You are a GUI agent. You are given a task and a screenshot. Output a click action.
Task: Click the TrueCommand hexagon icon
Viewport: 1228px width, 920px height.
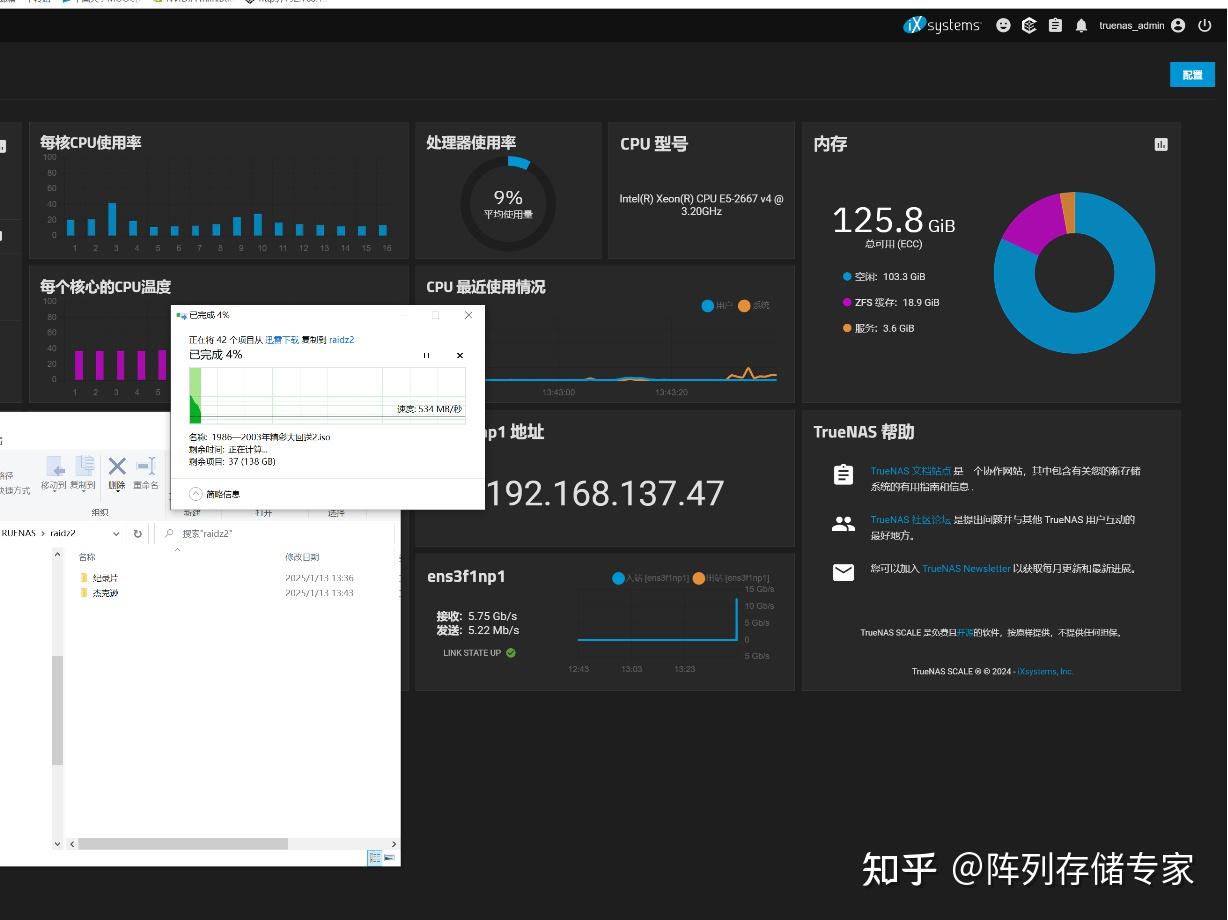point(1028,25)
